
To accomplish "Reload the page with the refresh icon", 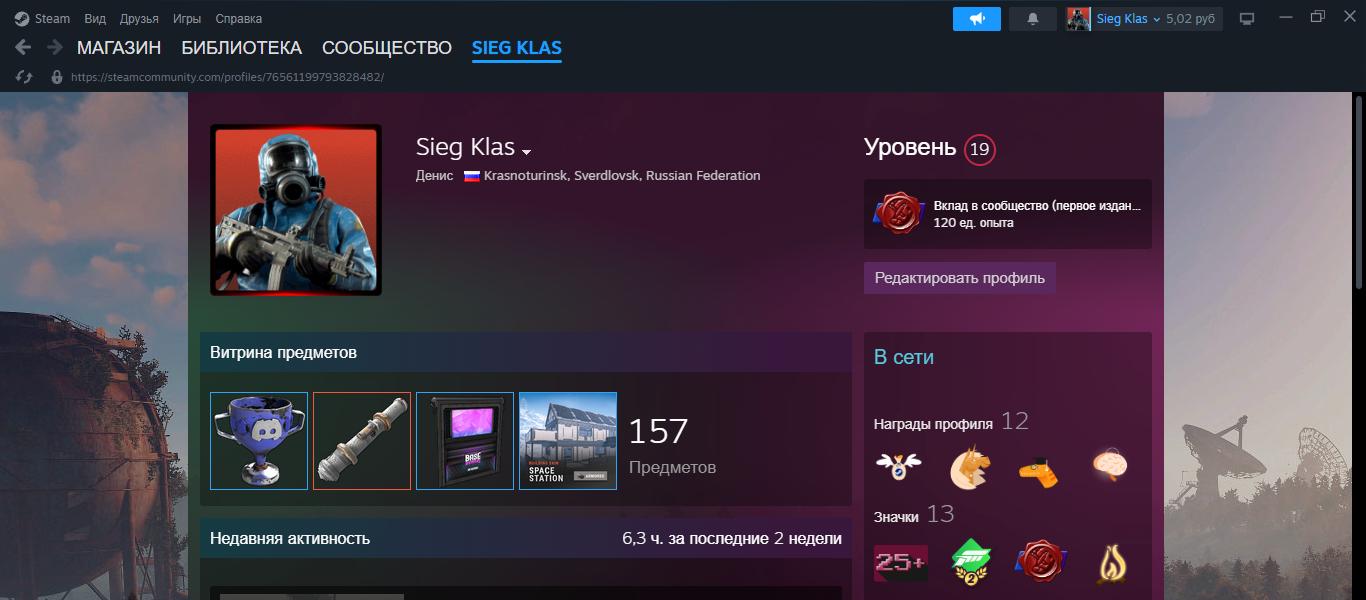I will [x=24, y=77].
